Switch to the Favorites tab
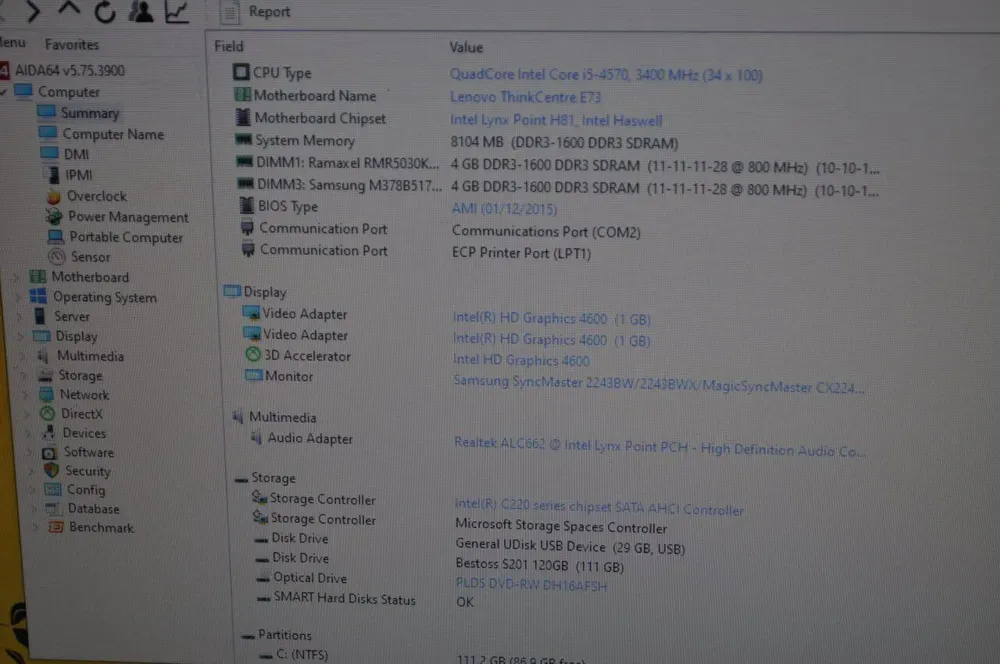This screenshot has height=664, width=1000. 72,44
